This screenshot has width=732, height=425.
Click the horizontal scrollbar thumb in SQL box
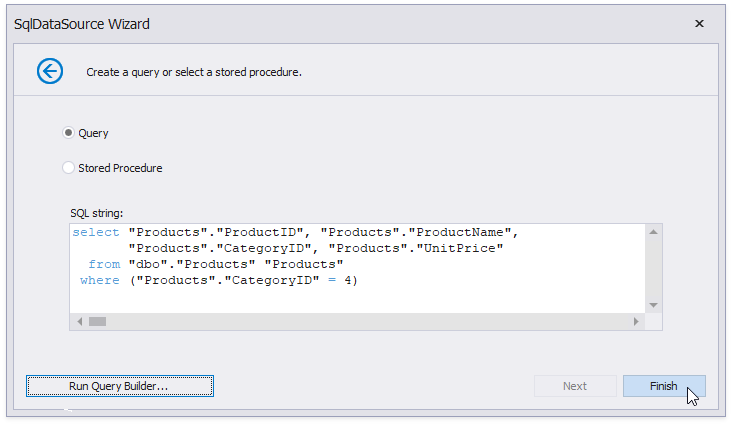[x=98, y=321]
